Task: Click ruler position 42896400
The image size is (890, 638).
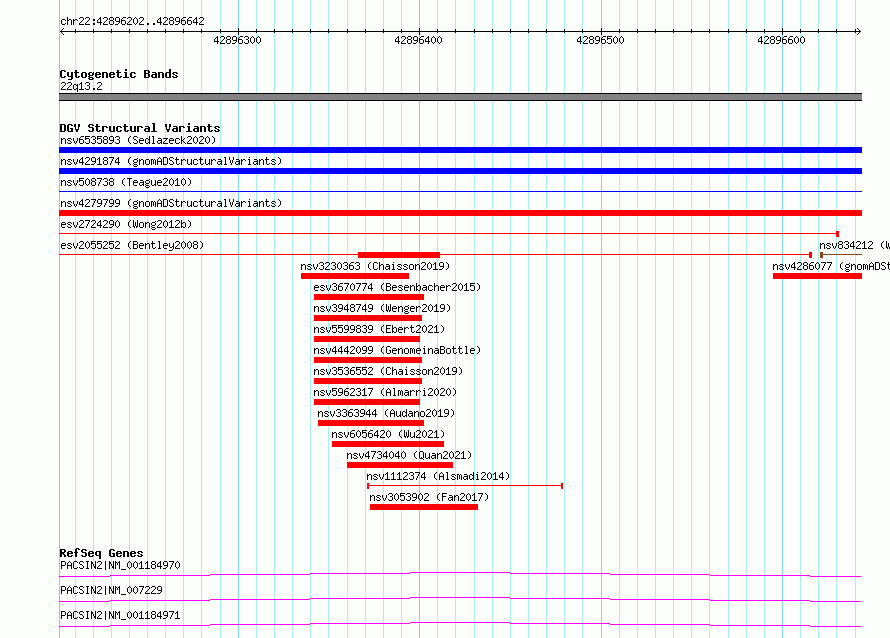Action: pos(418,40)
